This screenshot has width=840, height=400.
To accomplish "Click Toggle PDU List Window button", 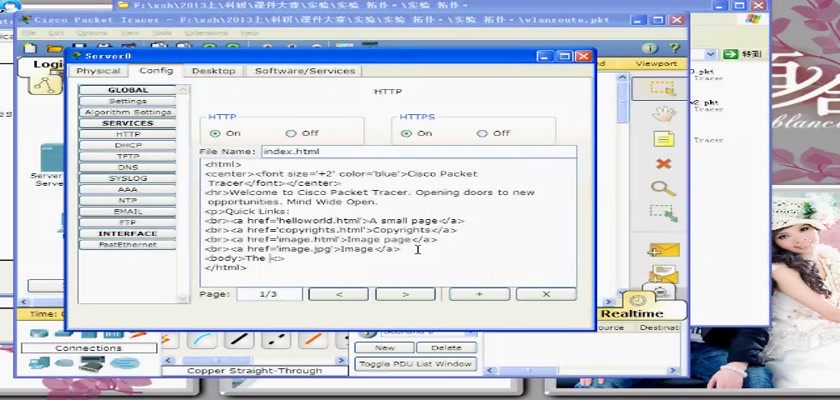I will pos(415,364).
